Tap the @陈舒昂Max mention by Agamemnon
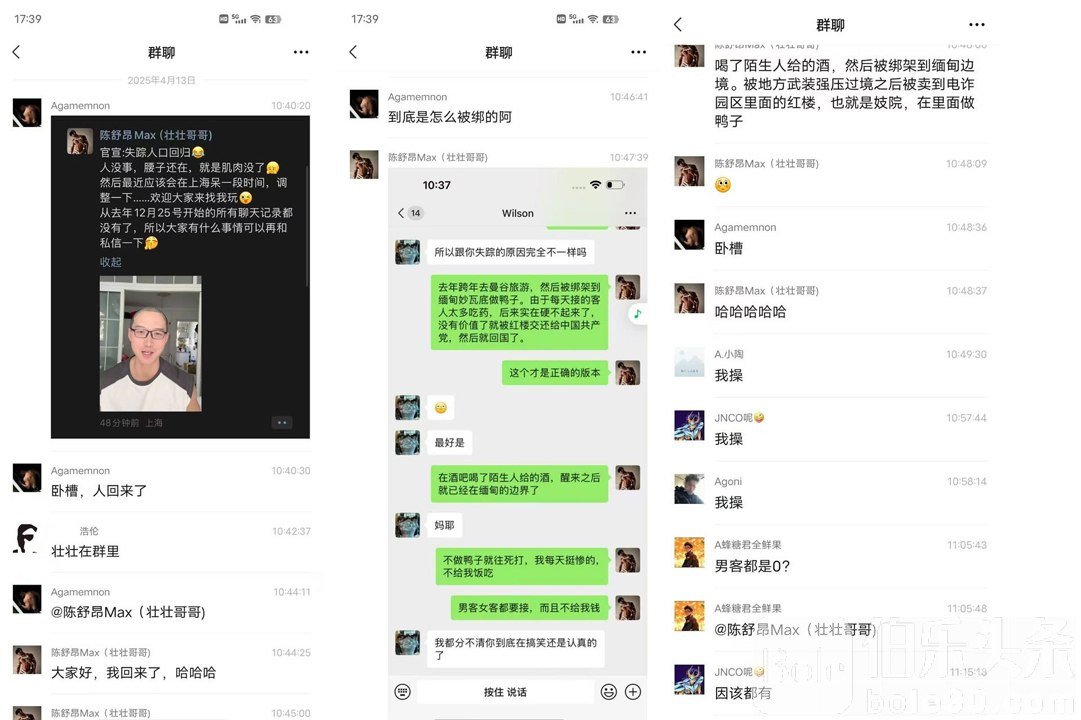 coord(128,612)
